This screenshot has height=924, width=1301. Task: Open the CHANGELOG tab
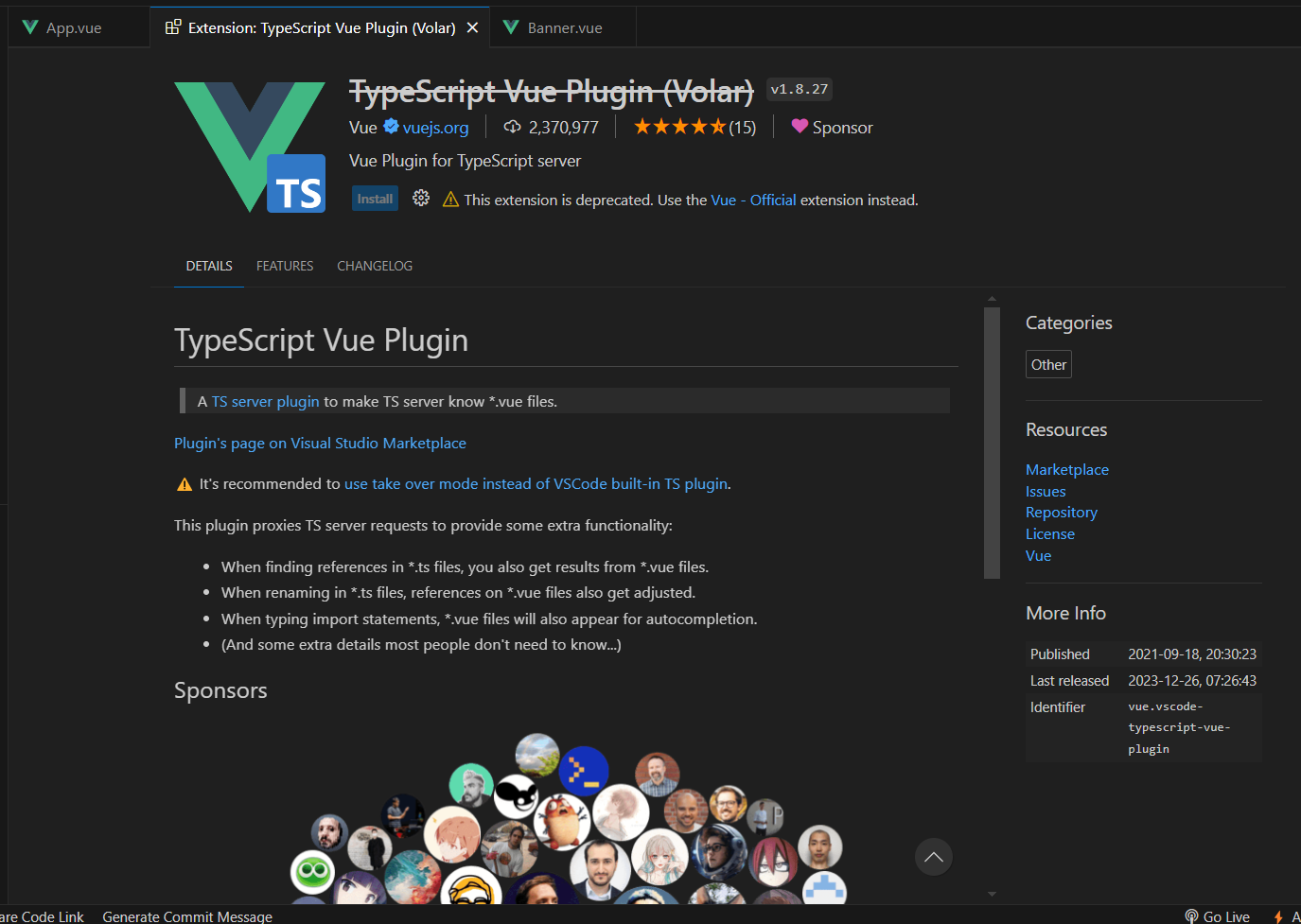pyautogui.click(x=375, y=266)
